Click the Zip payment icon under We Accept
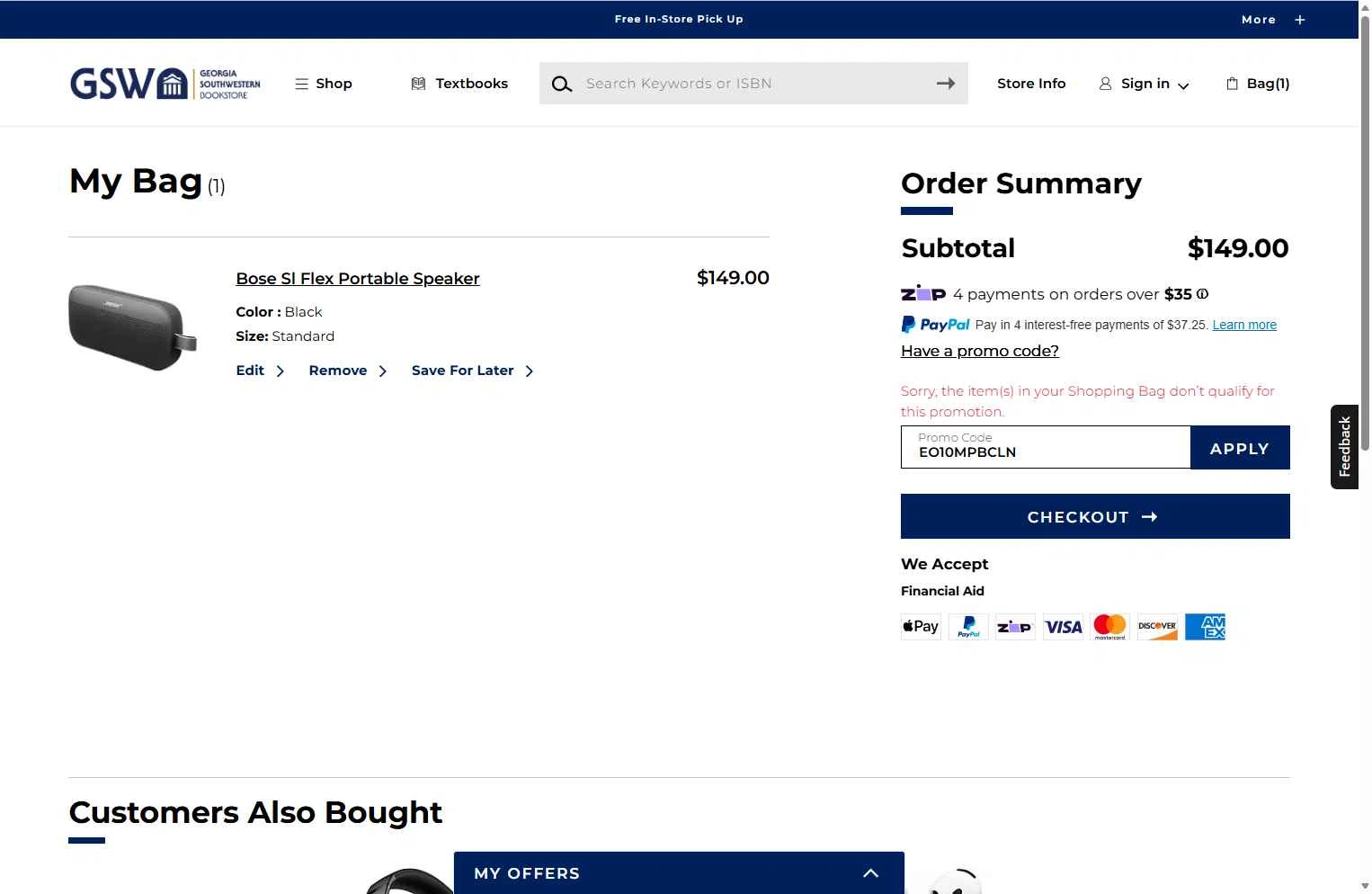1372x894 pixels. tap(1015, 627)
